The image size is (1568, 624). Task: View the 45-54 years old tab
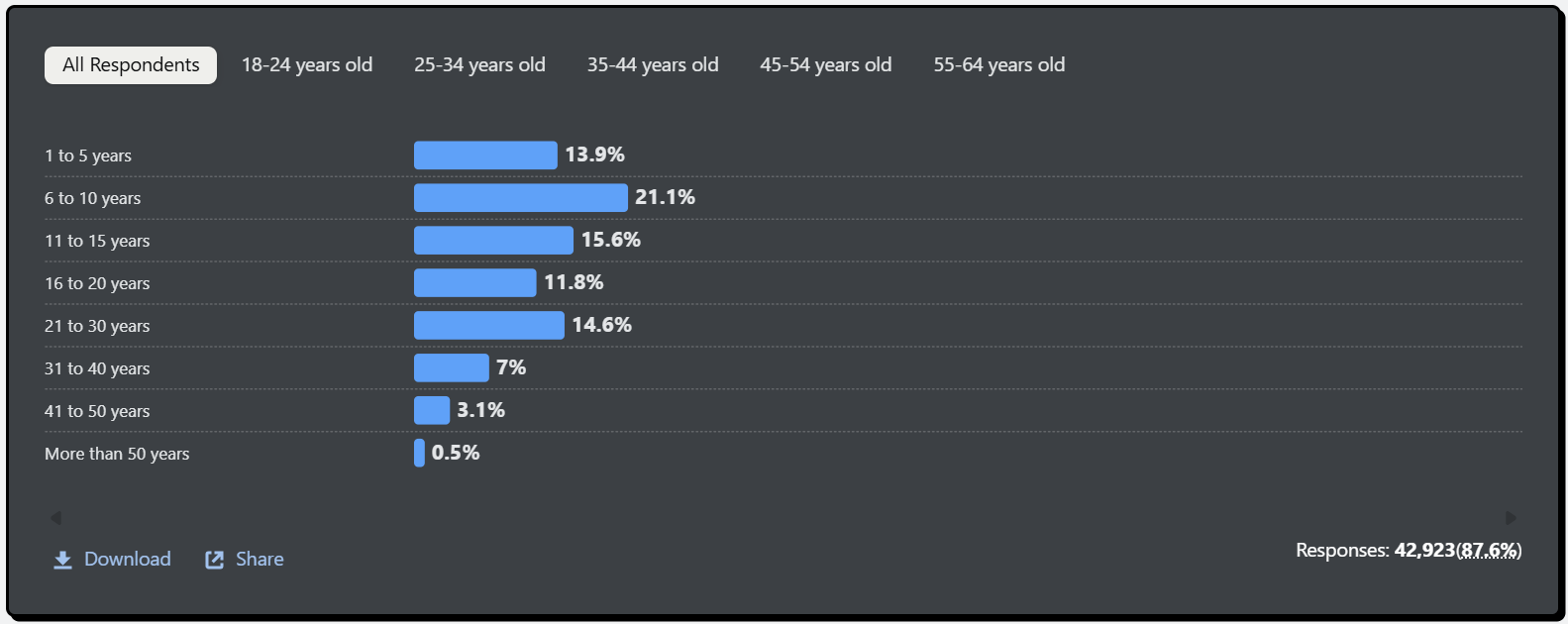point(825,65)
